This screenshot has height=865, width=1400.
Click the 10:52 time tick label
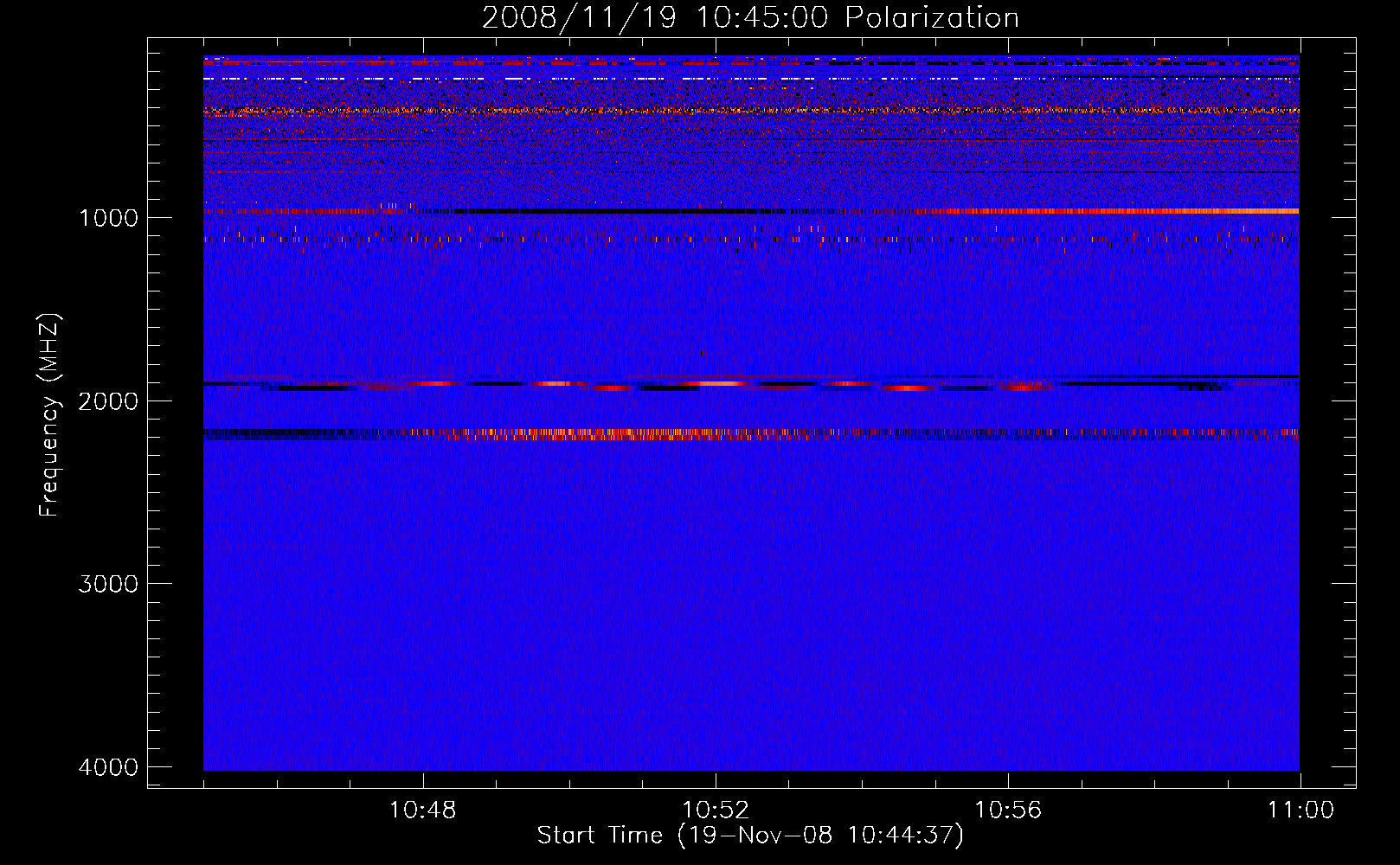coord(716,811)
